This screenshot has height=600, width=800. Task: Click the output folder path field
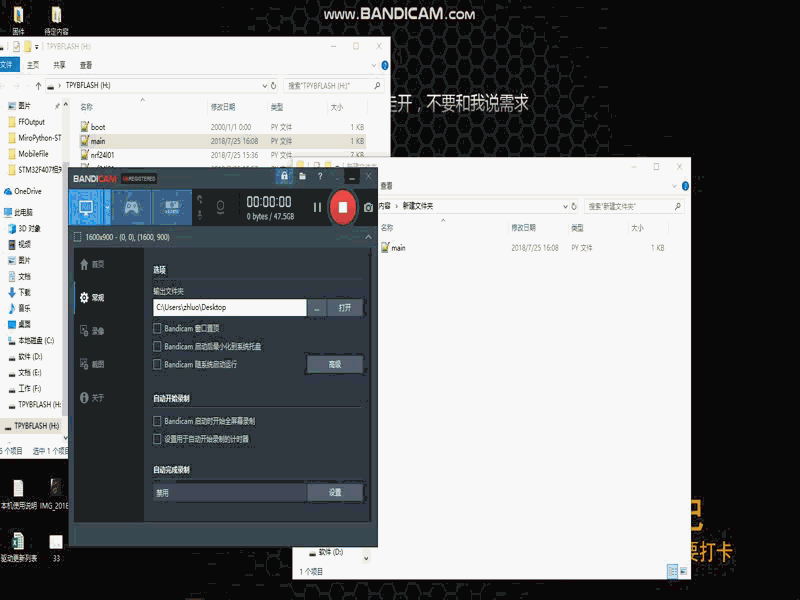pyautogui.click(x=230, y=307)
